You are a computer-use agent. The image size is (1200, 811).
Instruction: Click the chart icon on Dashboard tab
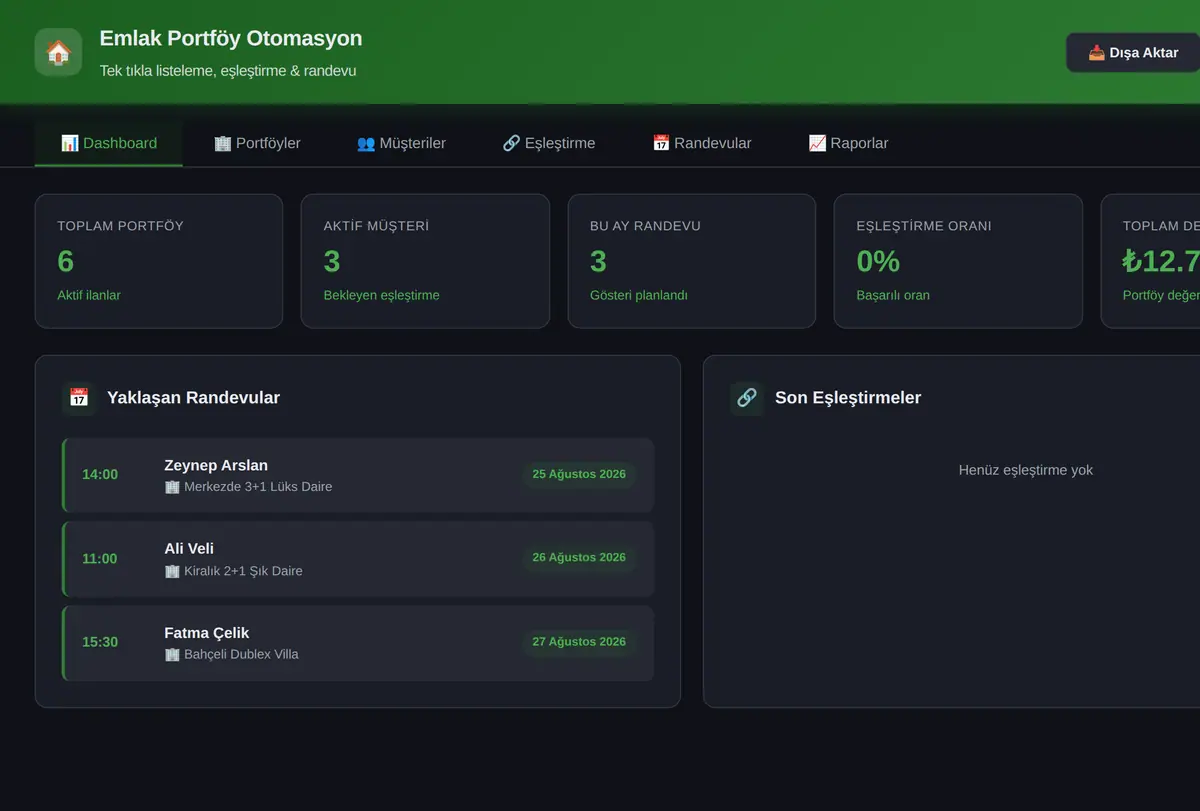(70, 143)
